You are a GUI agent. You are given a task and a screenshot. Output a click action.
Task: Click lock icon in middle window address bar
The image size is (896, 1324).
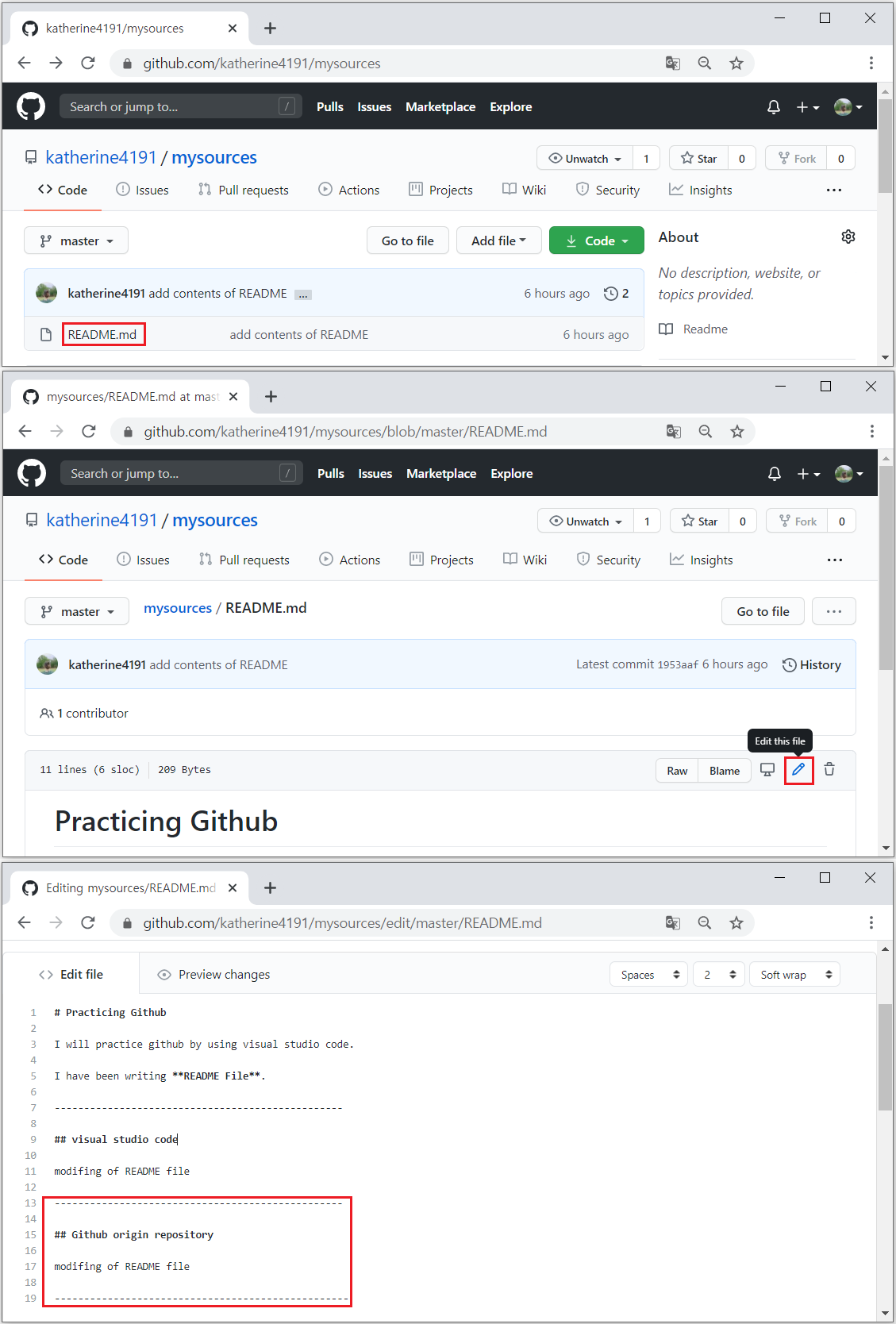pyautogui.click(x=128, y=432)
